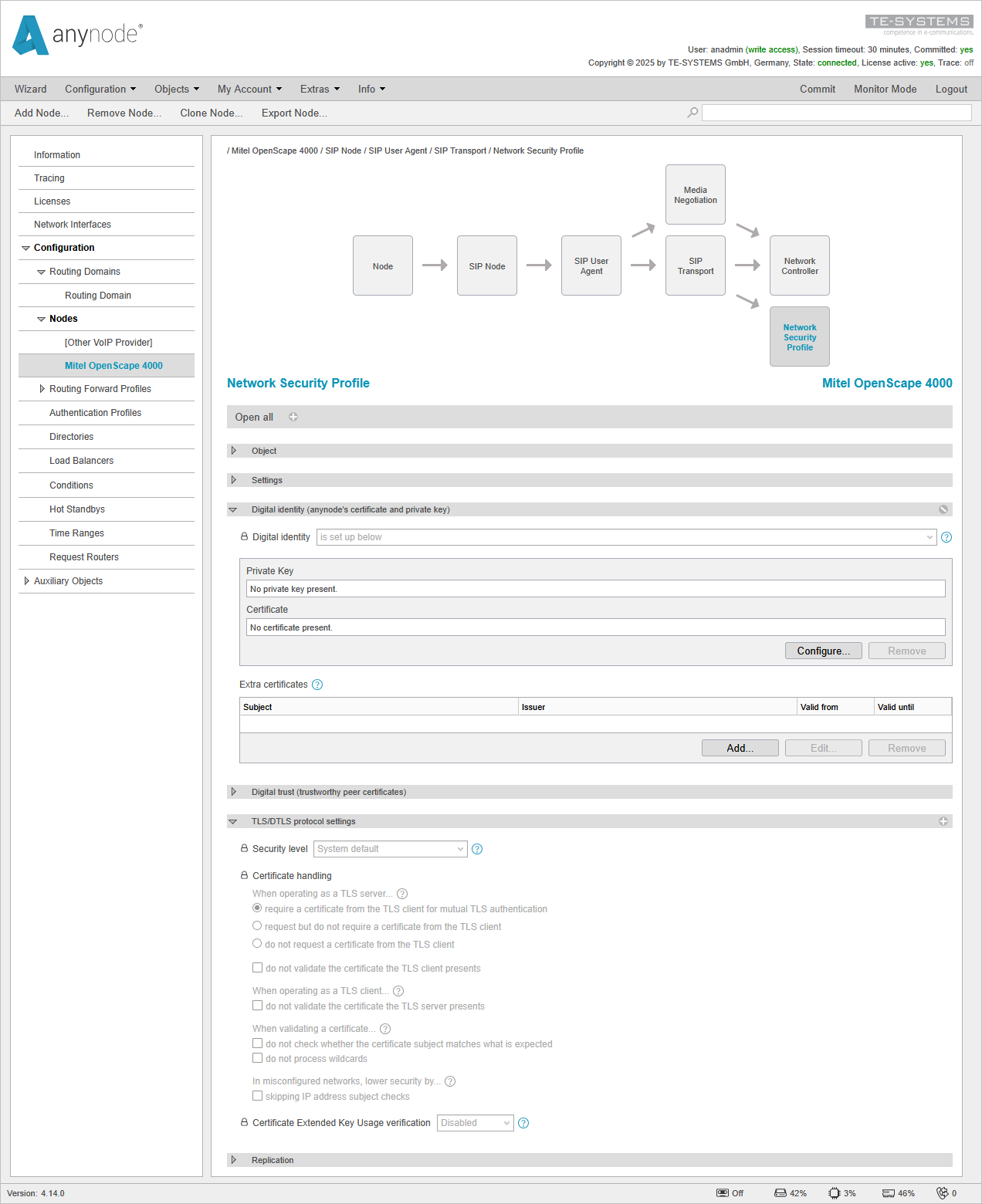
Task: Open the Configuration menu
Action: 100,89
